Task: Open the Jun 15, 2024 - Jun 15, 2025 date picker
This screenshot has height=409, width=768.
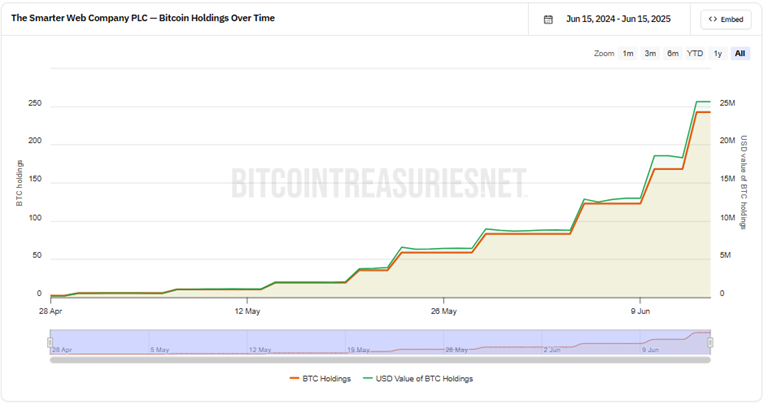Action: pos(619,19)
